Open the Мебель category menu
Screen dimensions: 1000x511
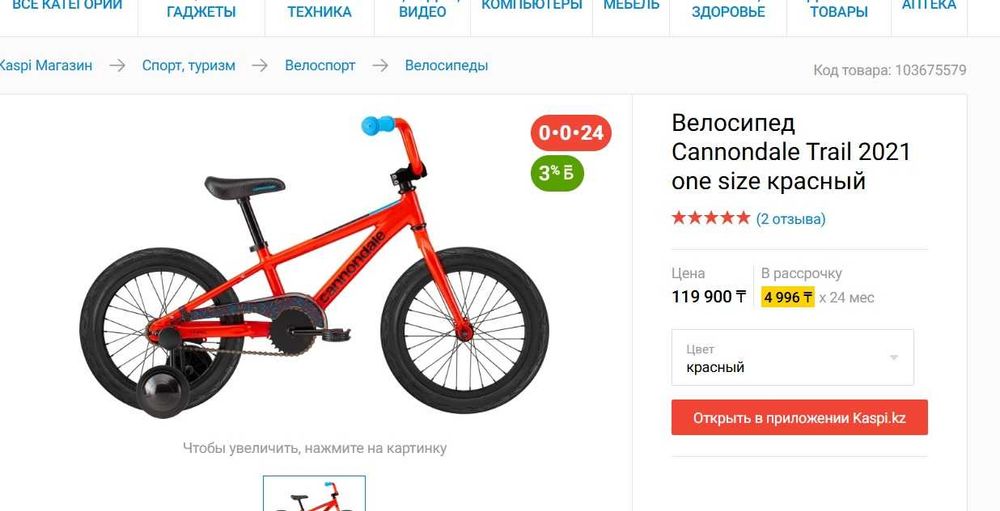631,6
